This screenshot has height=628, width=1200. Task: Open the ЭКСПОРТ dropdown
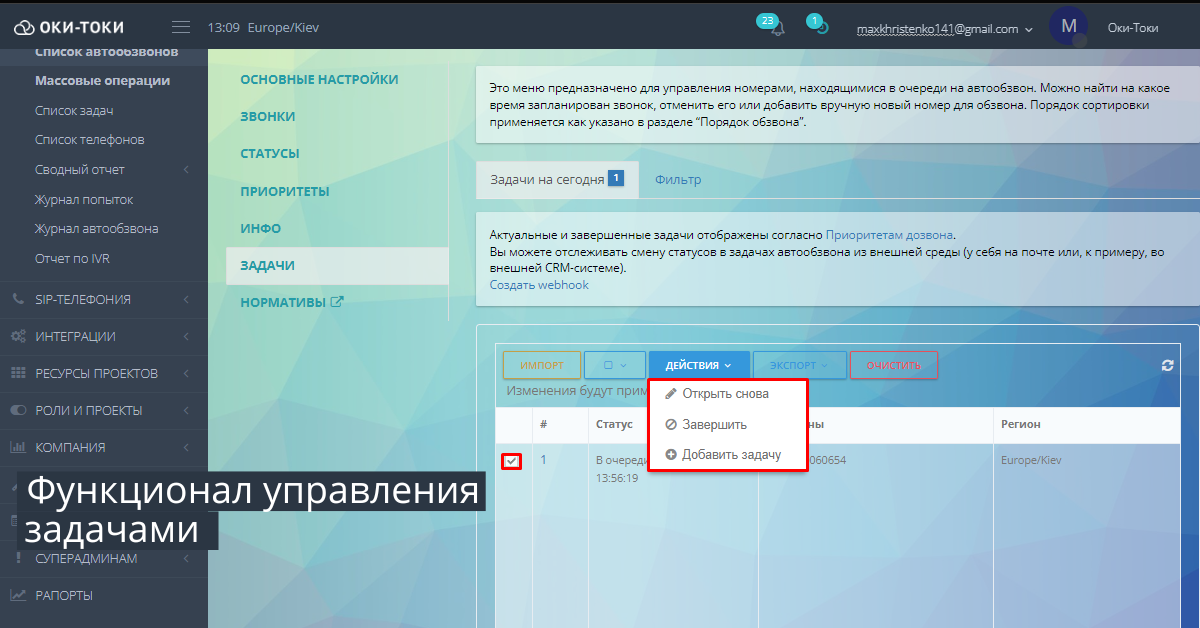coord(799,364)
